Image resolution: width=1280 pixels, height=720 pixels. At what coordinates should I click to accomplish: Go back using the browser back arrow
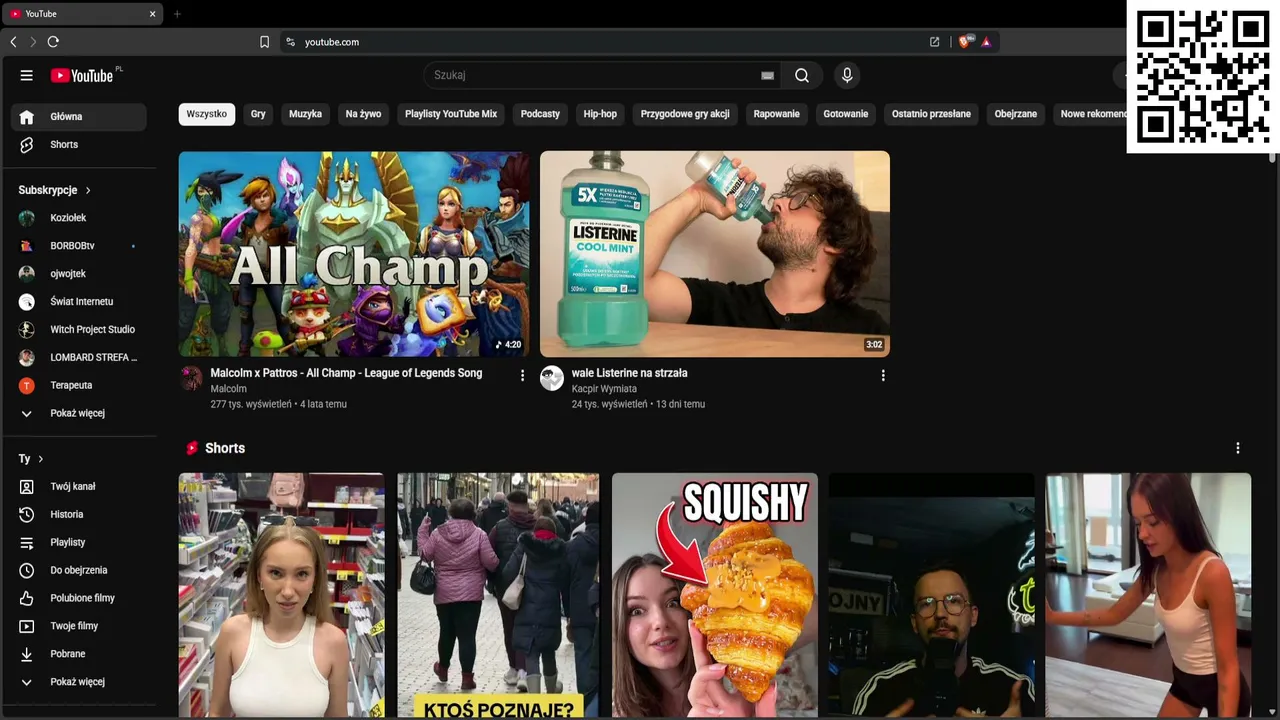(13, 42)
